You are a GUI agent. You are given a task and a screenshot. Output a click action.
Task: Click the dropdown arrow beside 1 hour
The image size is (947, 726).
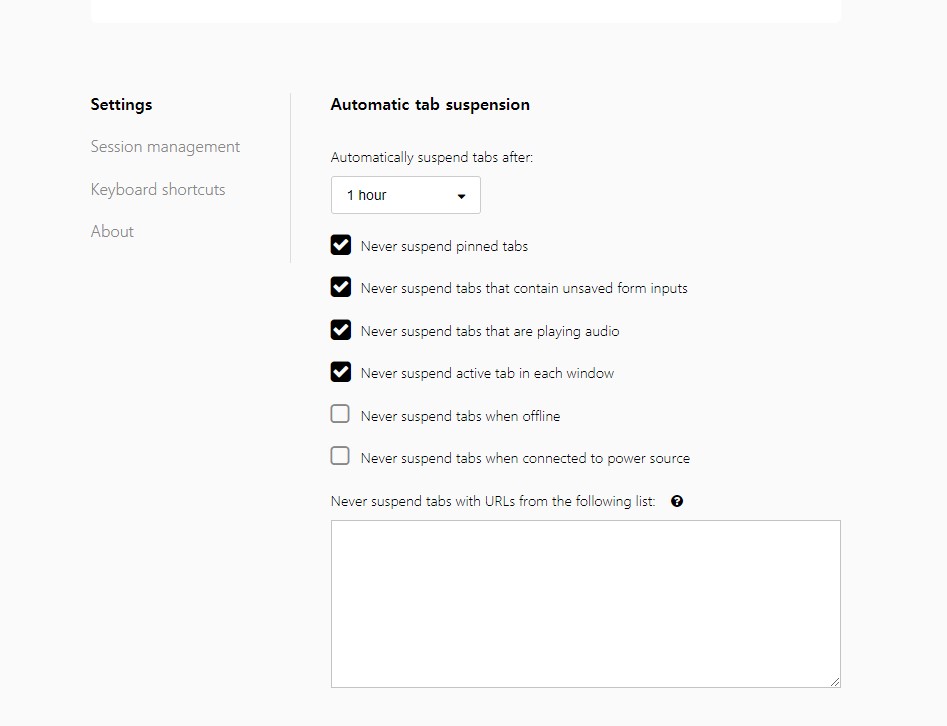(x=461, y=196)
